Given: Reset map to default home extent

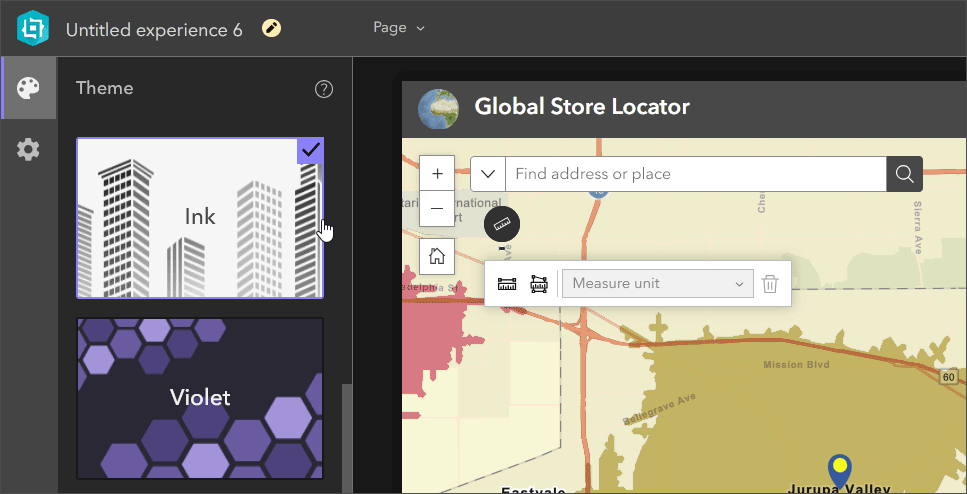Looking at the screenshot, I should click(x=437, y=256).
